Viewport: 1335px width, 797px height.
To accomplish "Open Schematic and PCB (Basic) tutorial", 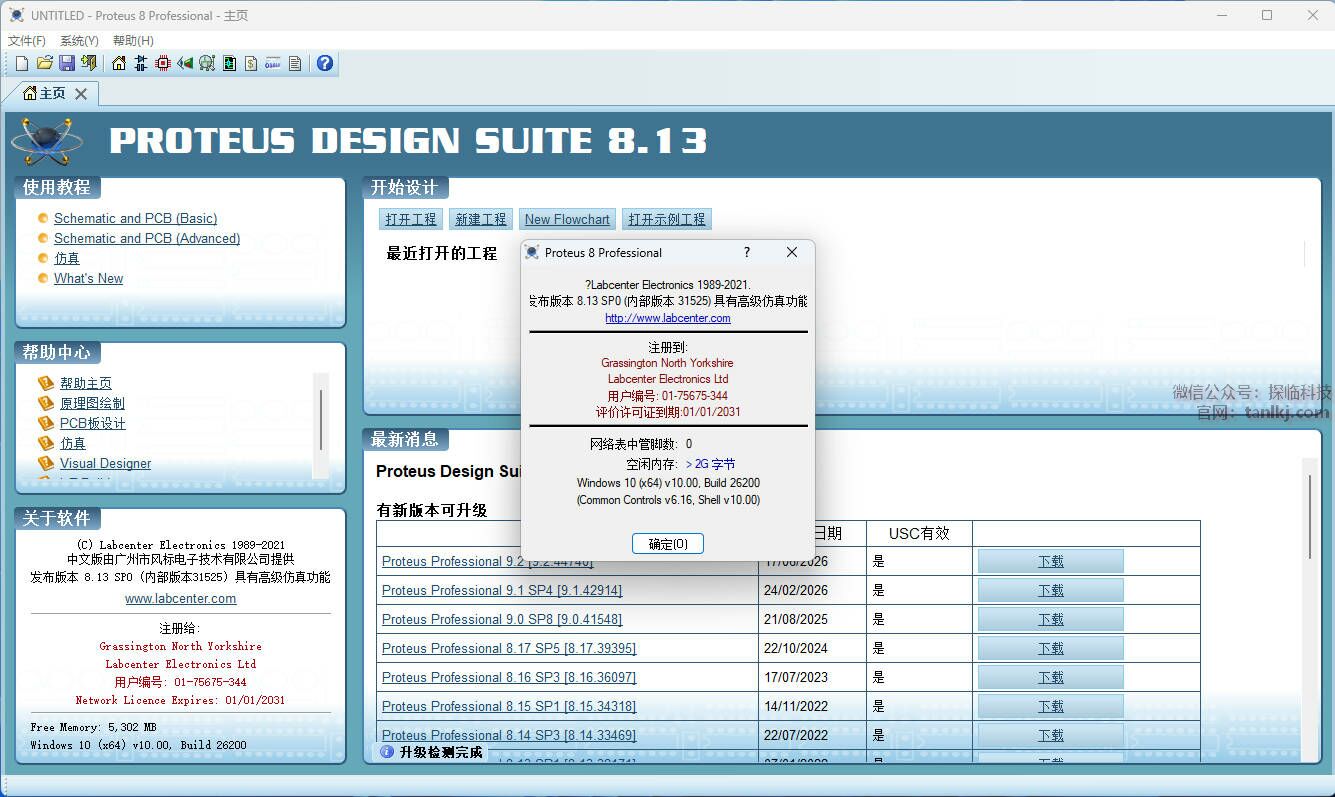I will pos(135,218).
